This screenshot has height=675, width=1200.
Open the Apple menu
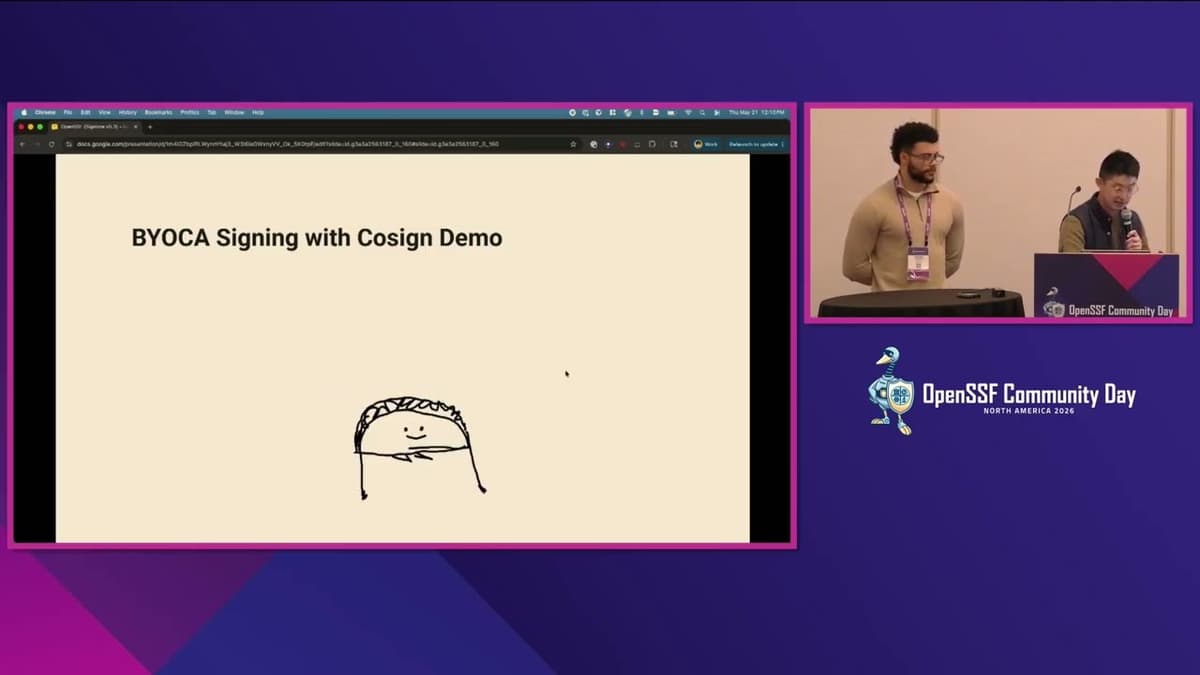(24, 112)
